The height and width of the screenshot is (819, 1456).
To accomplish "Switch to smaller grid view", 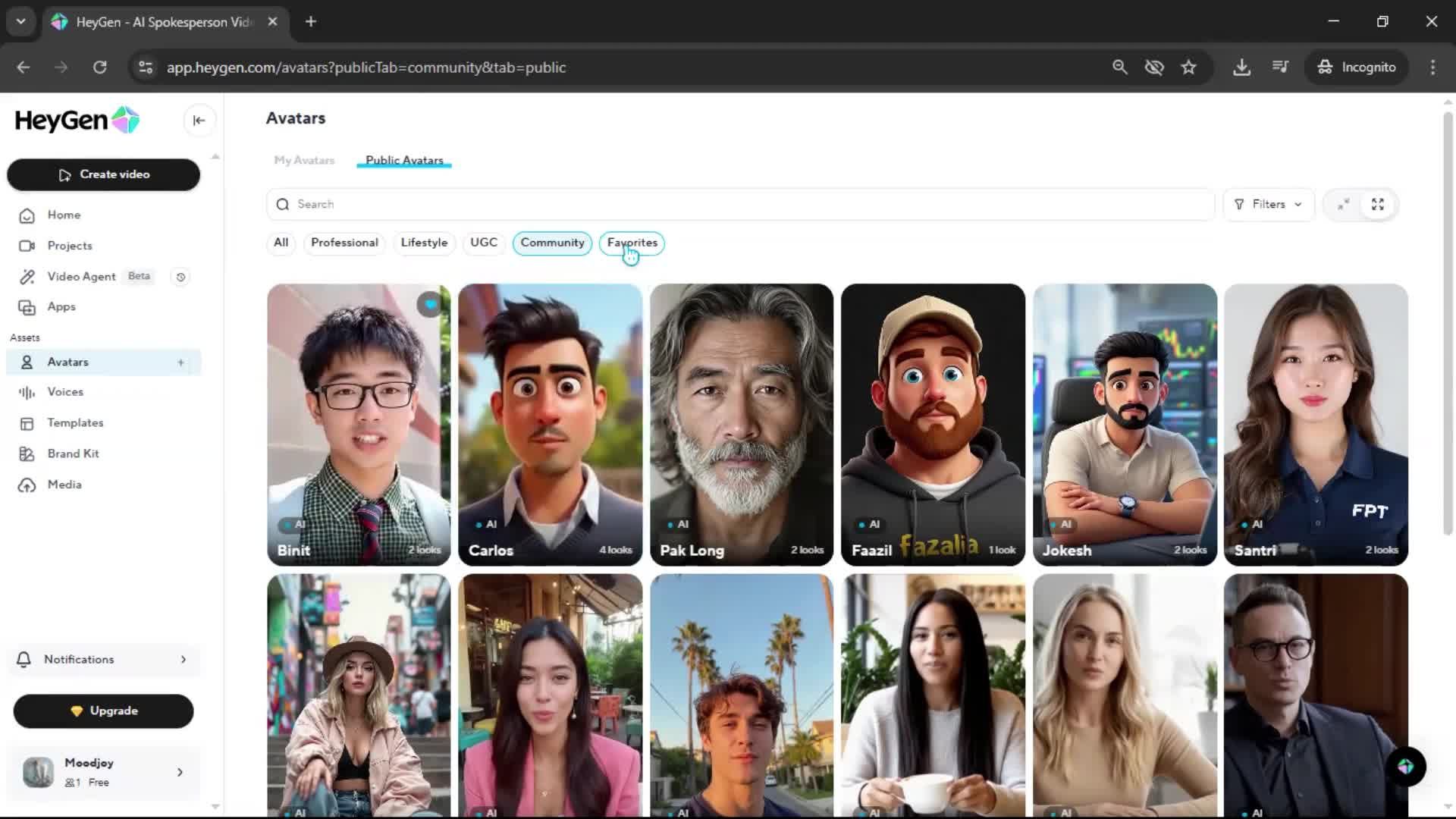I will [x=1343, y=205].
